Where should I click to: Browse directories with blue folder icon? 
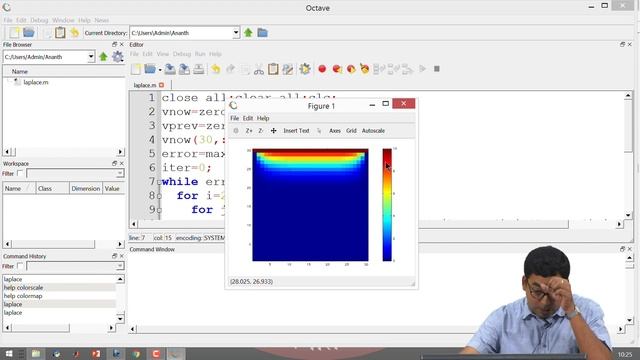click(262, 33)
